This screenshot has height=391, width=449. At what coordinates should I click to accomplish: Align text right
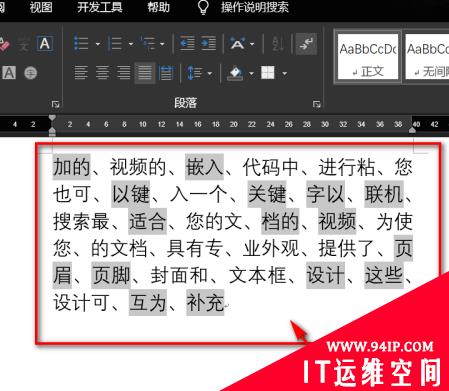[123, 72]
